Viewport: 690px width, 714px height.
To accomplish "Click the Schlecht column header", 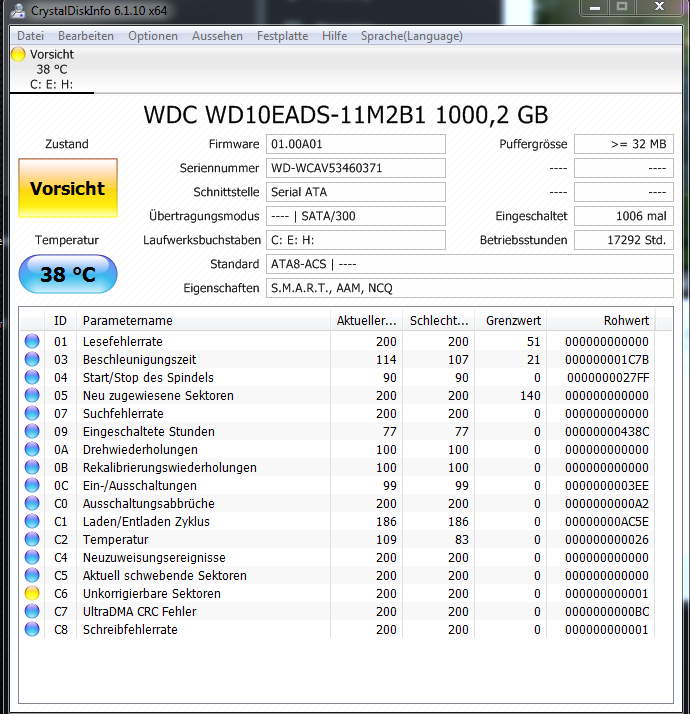I will [x=439, y=321].
